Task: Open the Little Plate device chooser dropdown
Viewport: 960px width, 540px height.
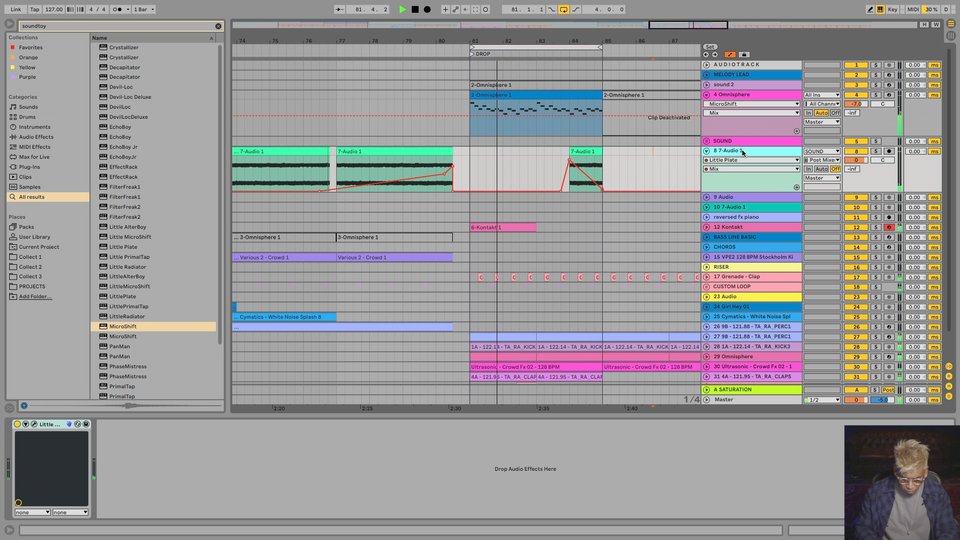Action: click(751, 160)
